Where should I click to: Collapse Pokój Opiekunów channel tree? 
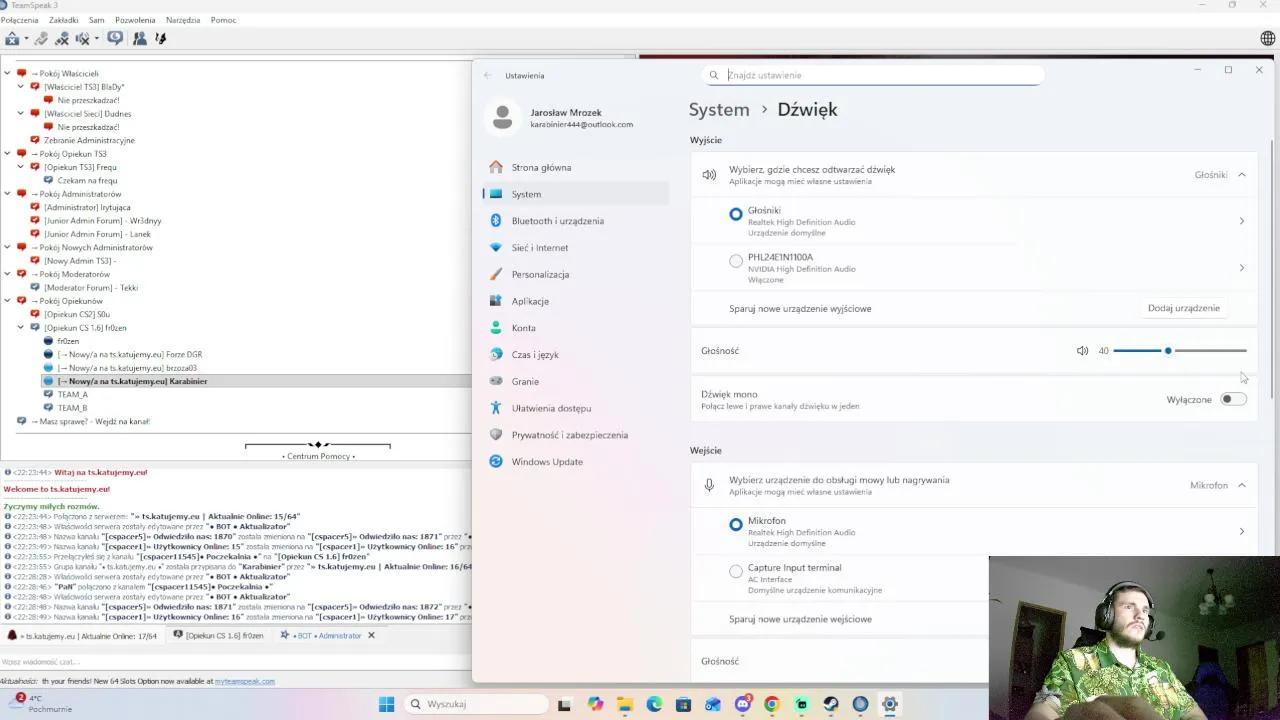point(8,301)
